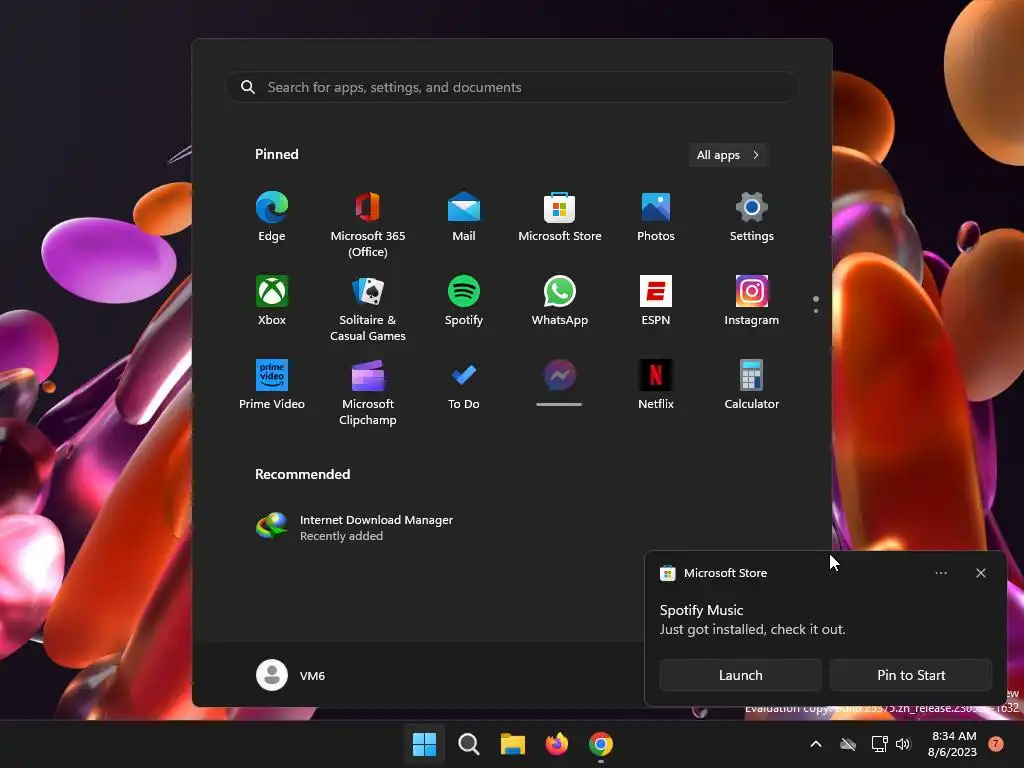This screenshot has height=768, width=1024.
Task: Open Solitaire & Casual Games
Action: point(368,308)
